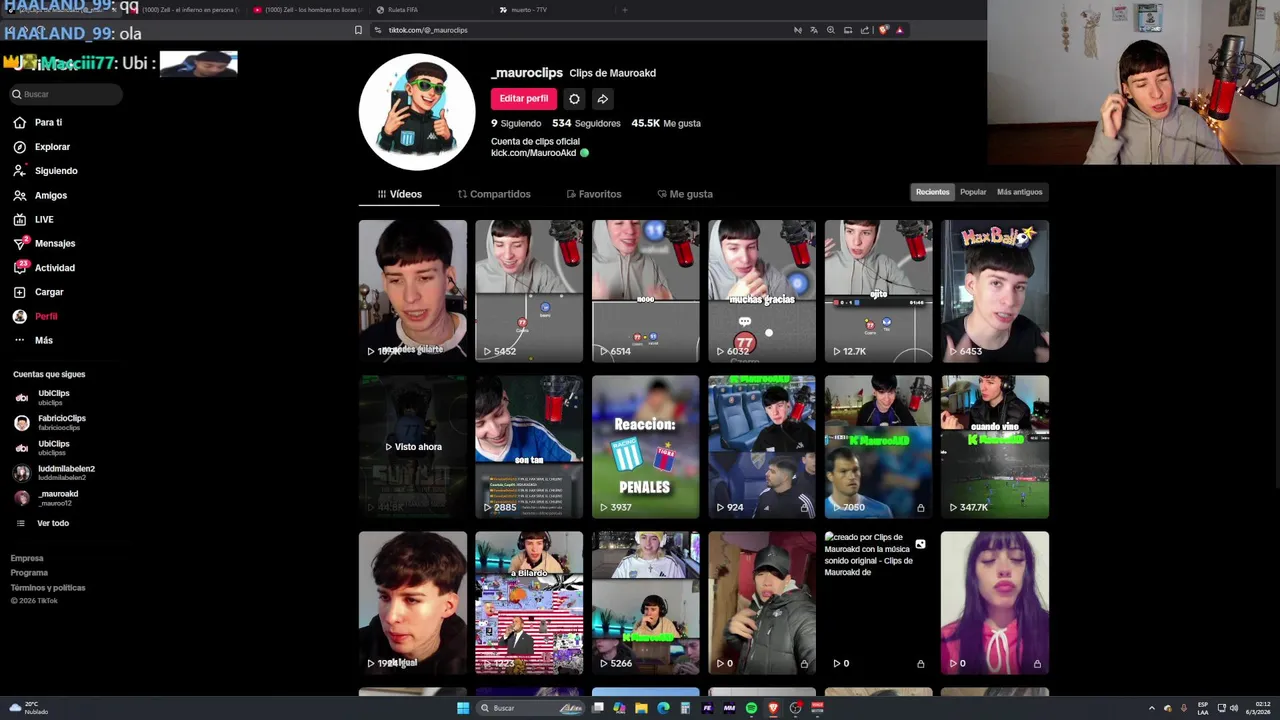
Task: Open the video with 12.7K views
Action: (878, 291)
